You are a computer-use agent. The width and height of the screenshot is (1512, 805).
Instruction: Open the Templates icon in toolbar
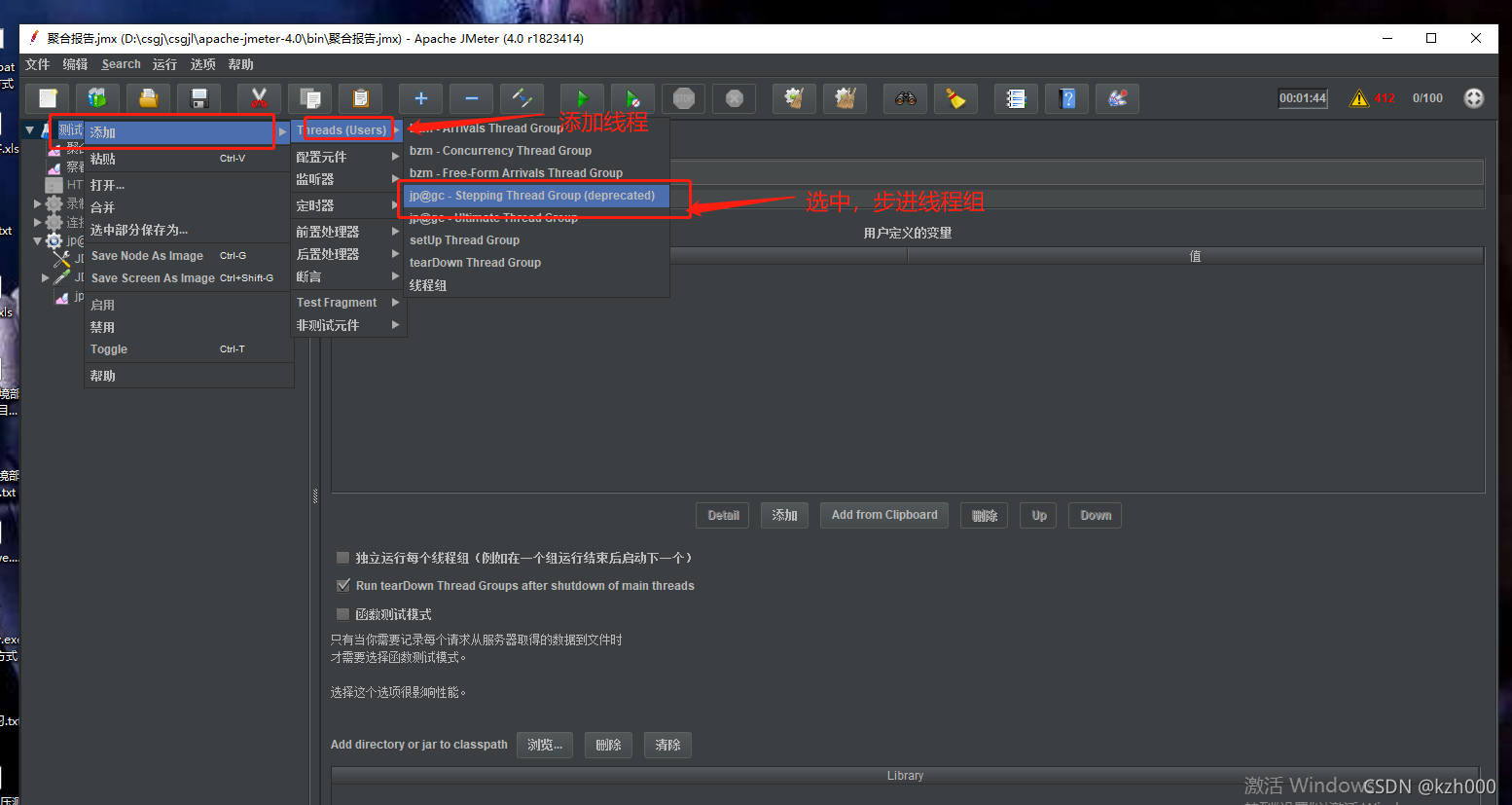(x=97, y=98)
